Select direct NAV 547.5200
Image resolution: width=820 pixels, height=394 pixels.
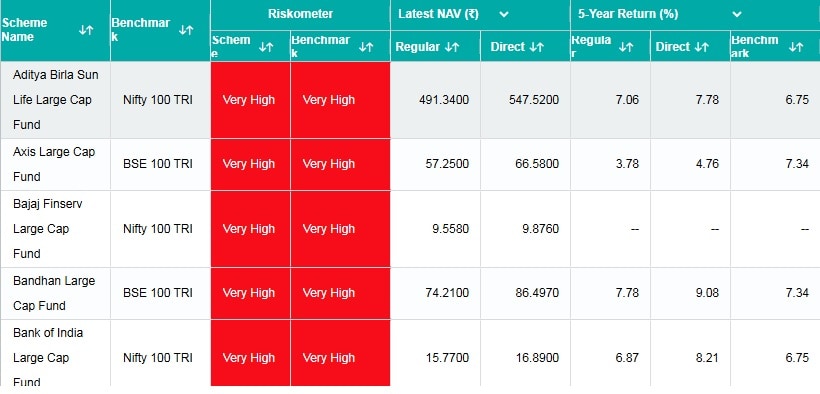pyautogui.click(x=534, y=100)
